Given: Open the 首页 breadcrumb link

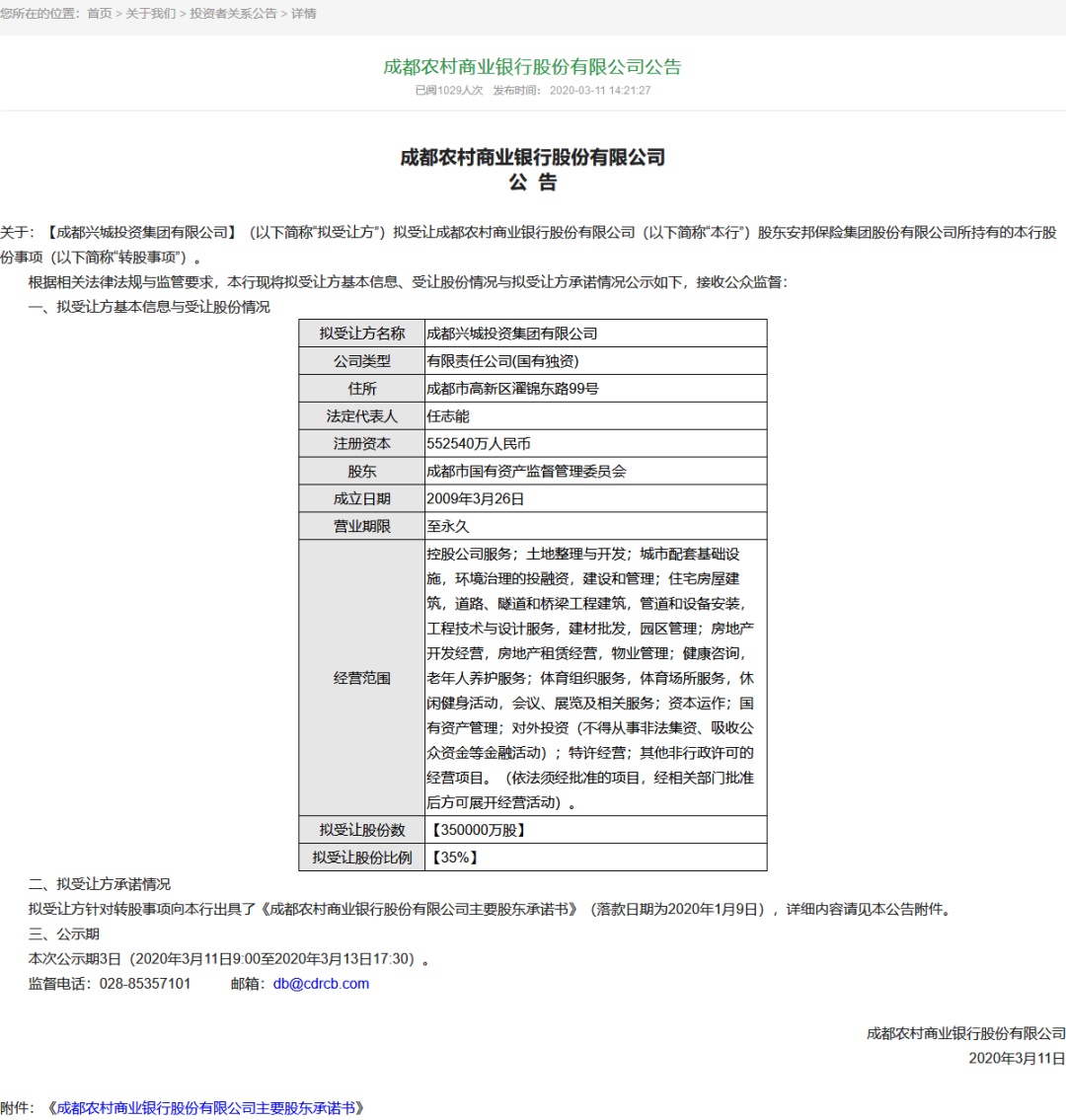Looking at the screenshot, I should pos(100,14).
